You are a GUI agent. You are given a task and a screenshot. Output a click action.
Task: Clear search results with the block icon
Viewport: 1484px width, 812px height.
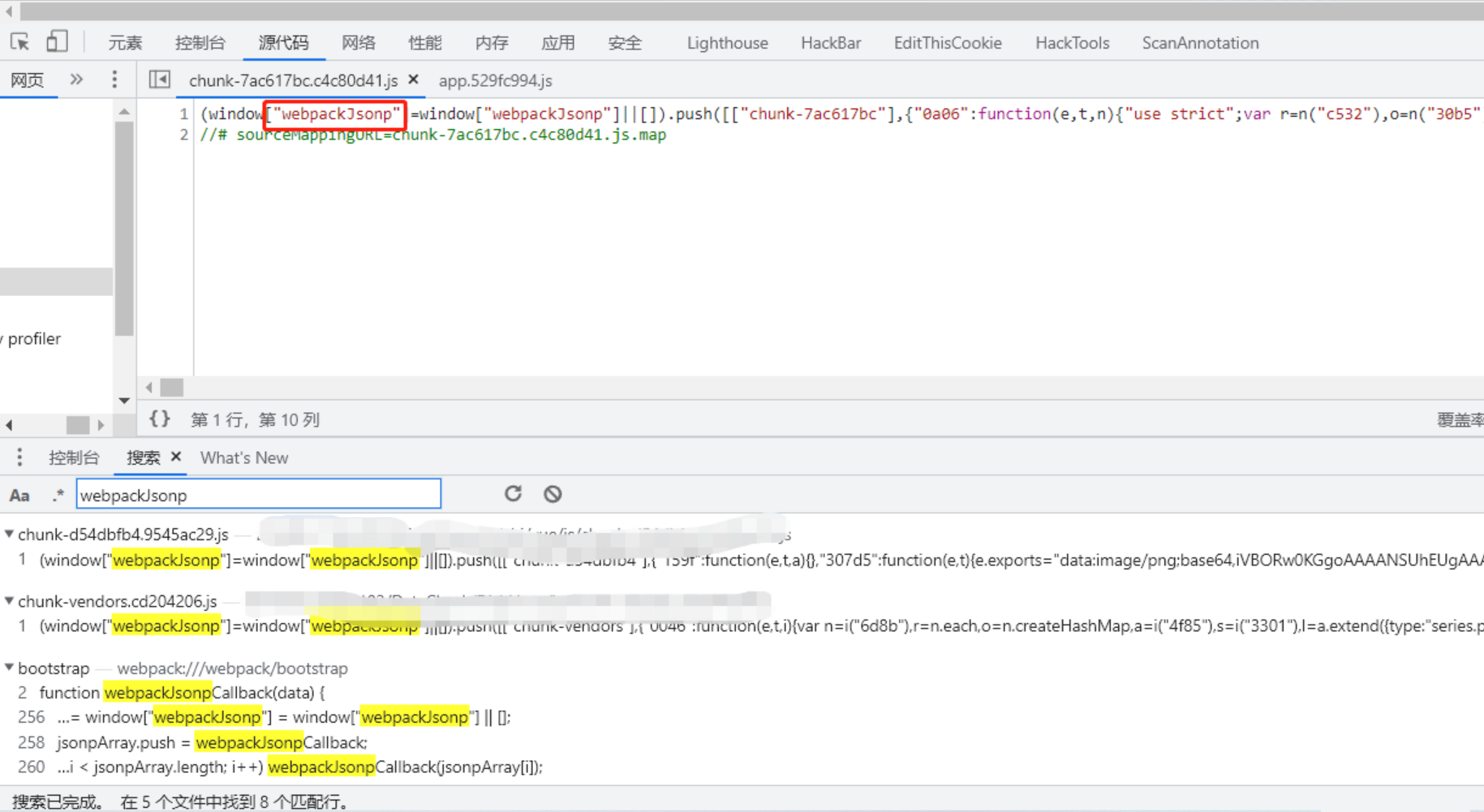tap(553, 493)
